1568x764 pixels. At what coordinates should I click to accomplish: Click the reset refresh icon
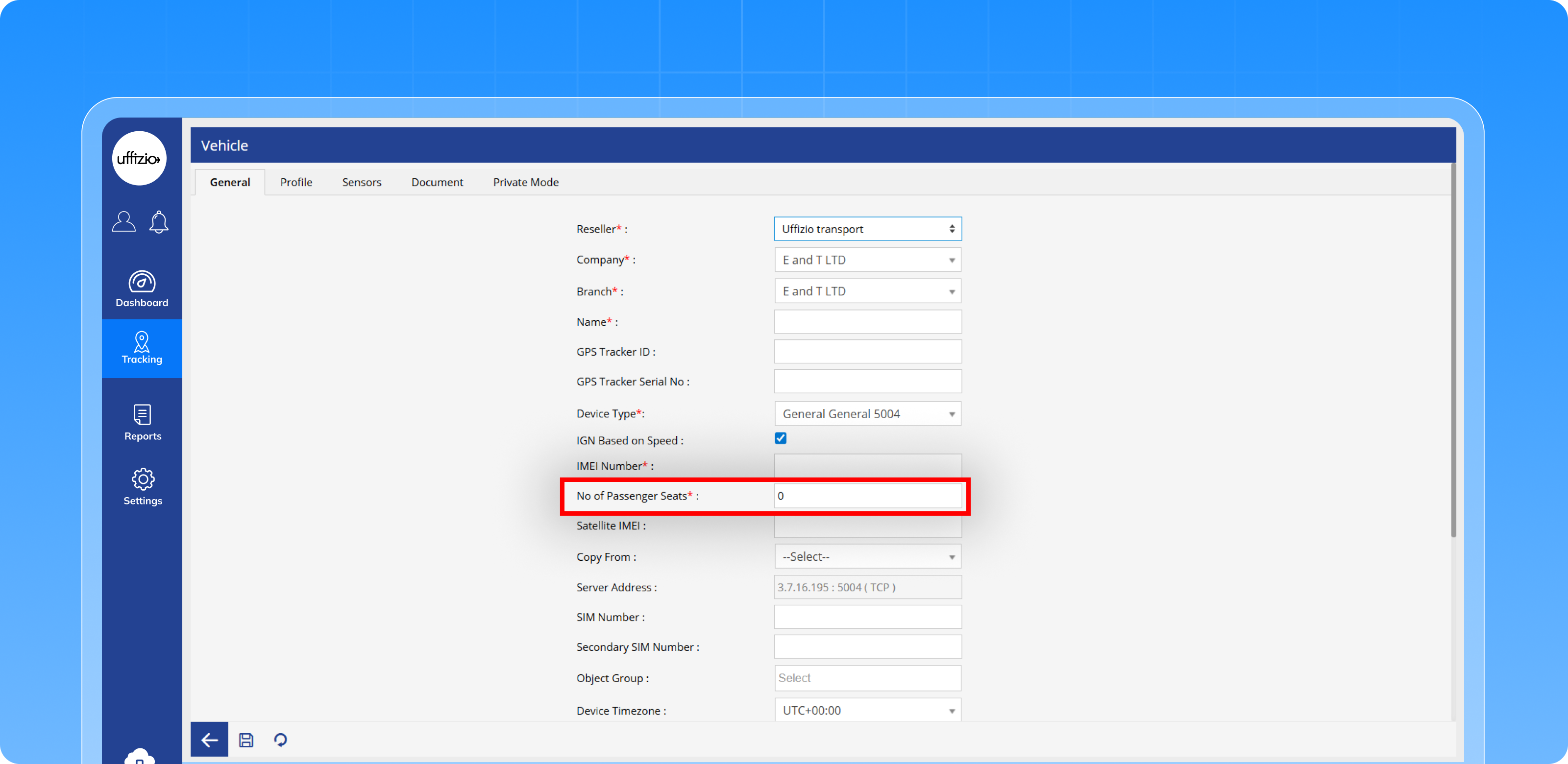coord(281,740)
